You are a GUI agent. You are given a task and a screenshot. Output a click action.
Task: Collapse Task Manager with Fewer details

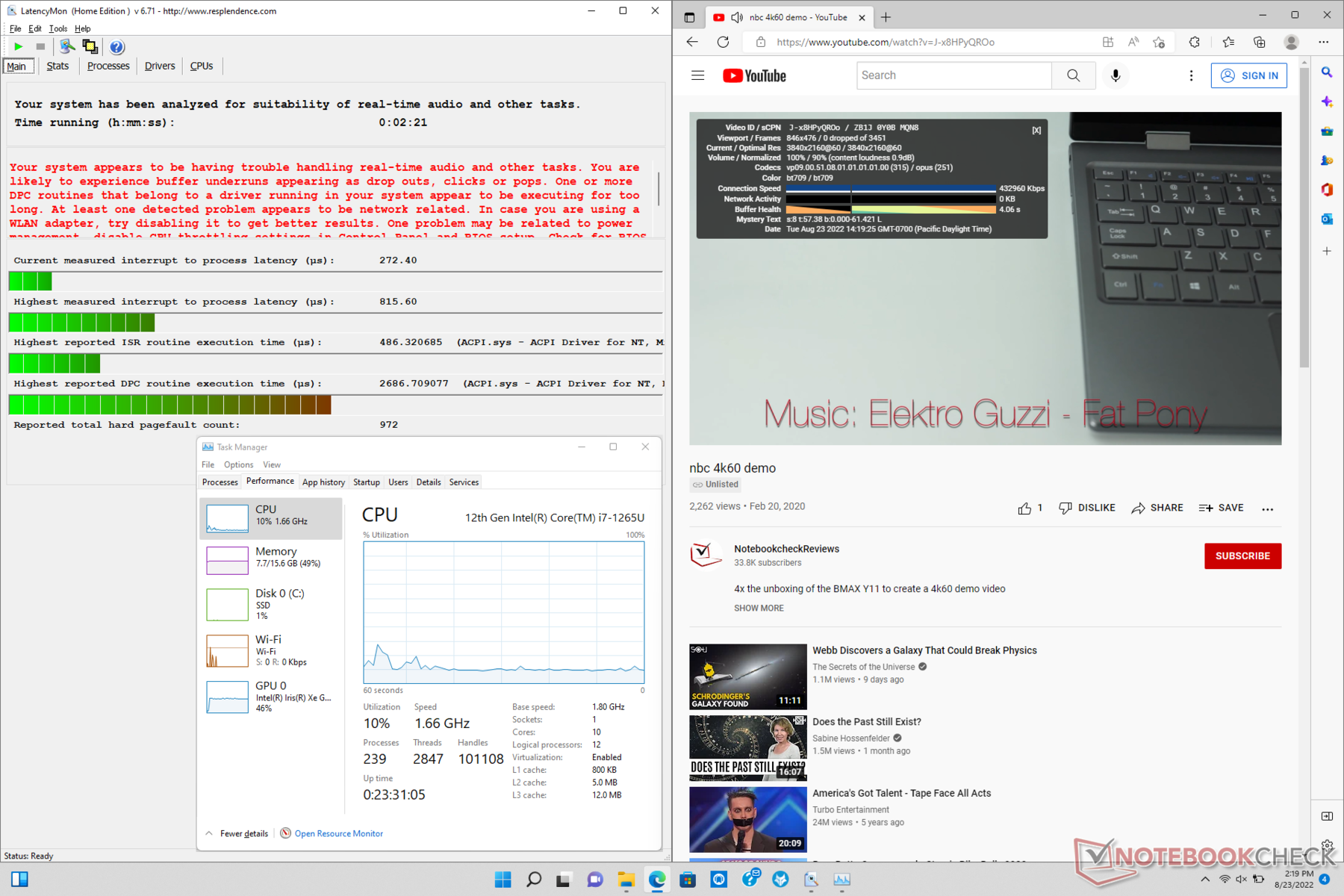coord(237,833)
